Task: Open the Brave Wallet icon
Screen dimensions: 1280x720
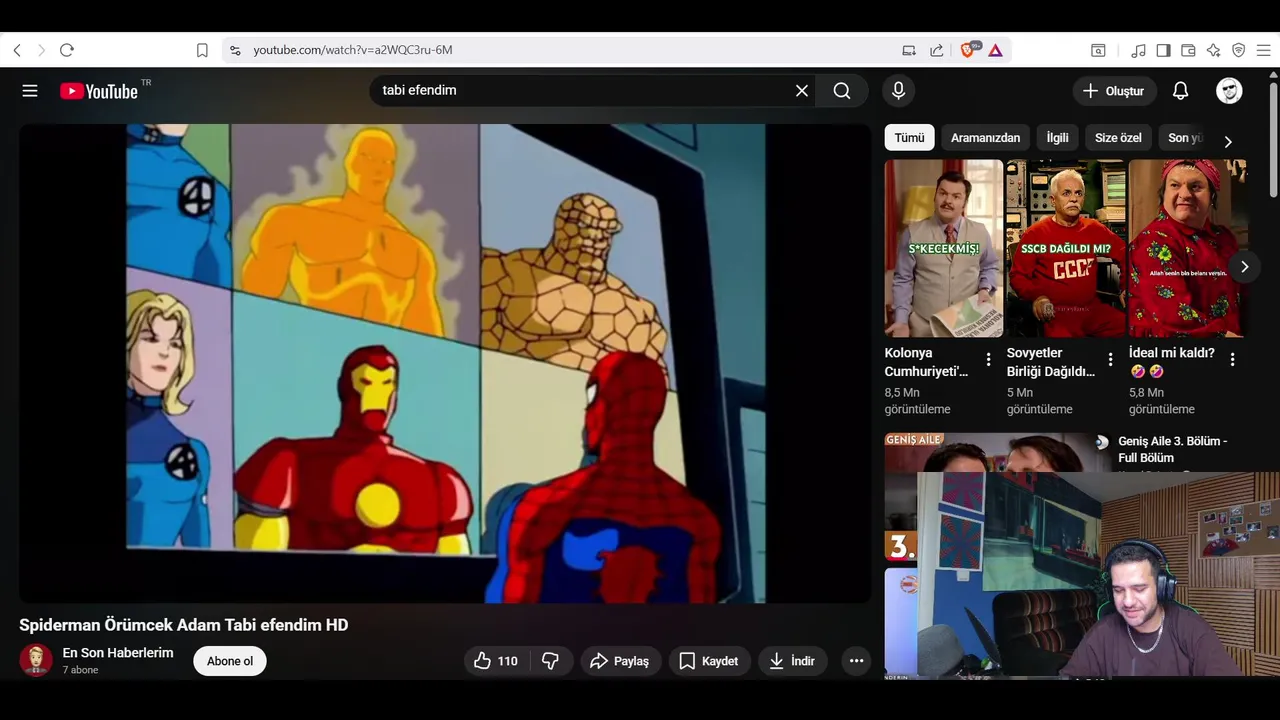Action: click(x=1189, y=50)
